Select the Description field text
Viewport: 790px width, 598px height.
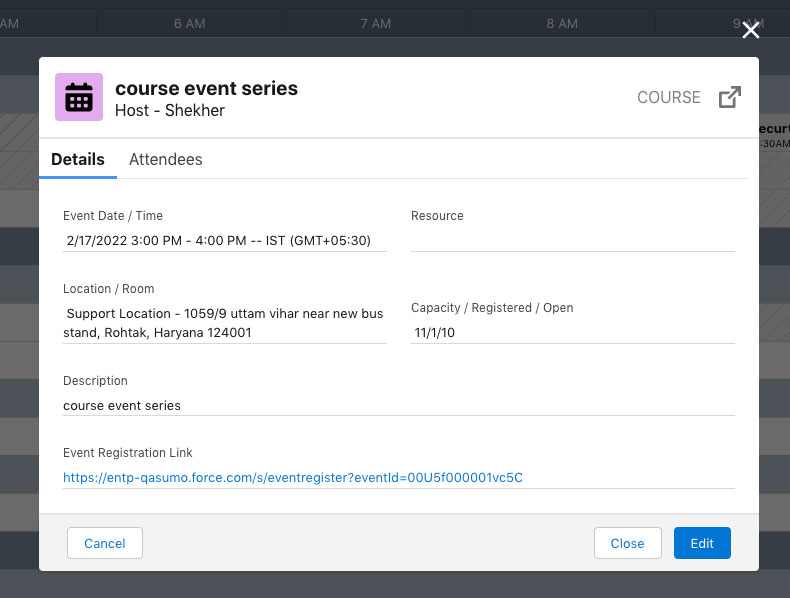(x=122, y=406)
